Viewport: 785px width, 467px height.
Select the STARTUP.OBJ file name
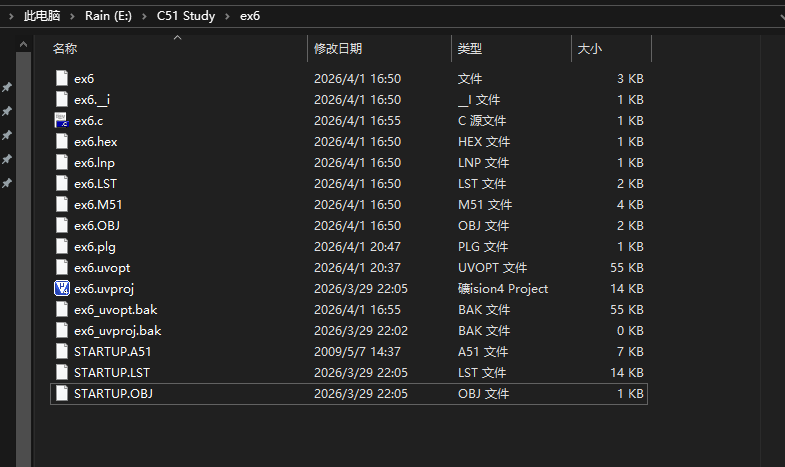click(114, 394)
